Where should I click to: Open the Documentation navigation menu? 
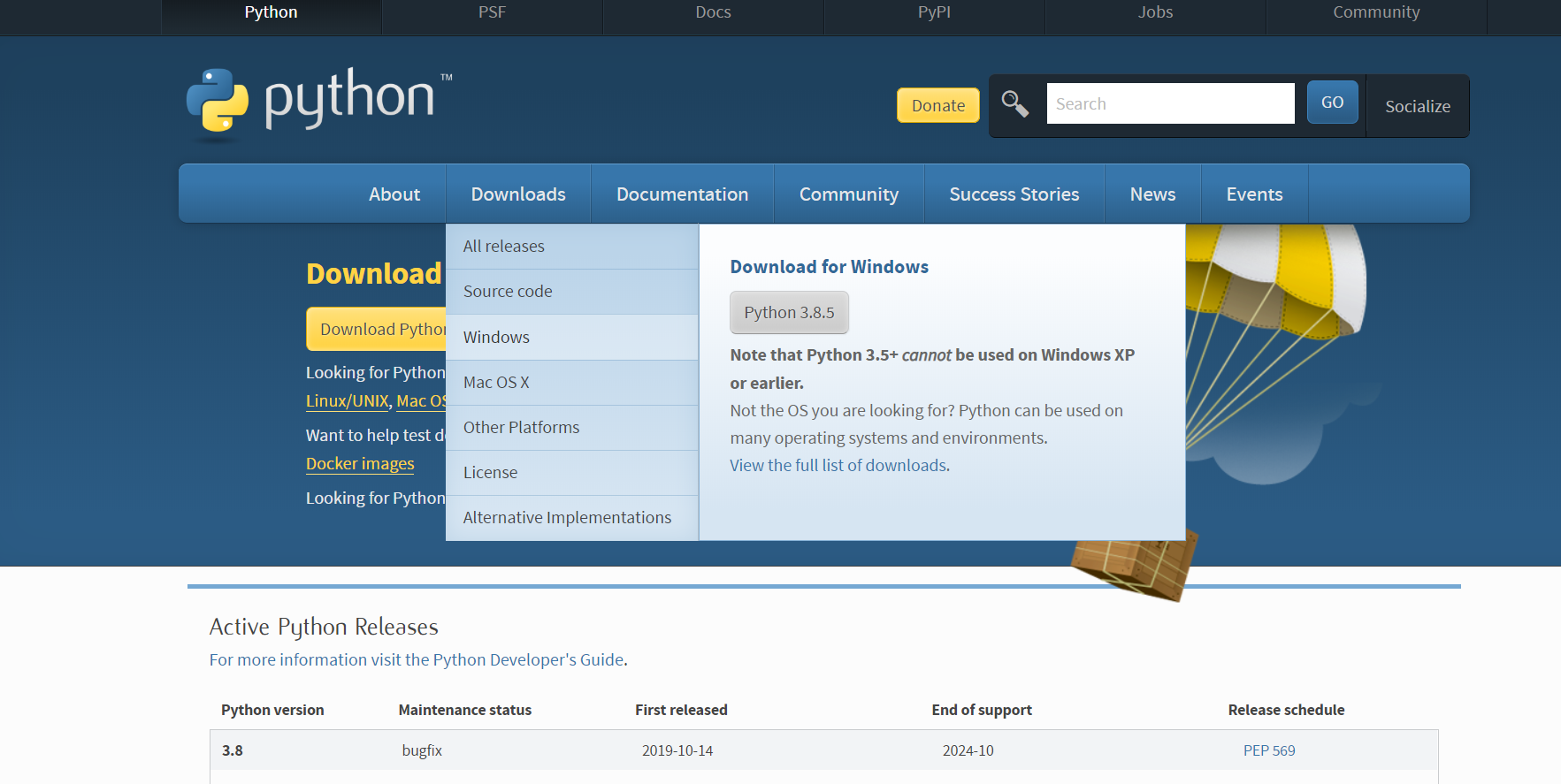pyautogui.click(x=682, y=194)
